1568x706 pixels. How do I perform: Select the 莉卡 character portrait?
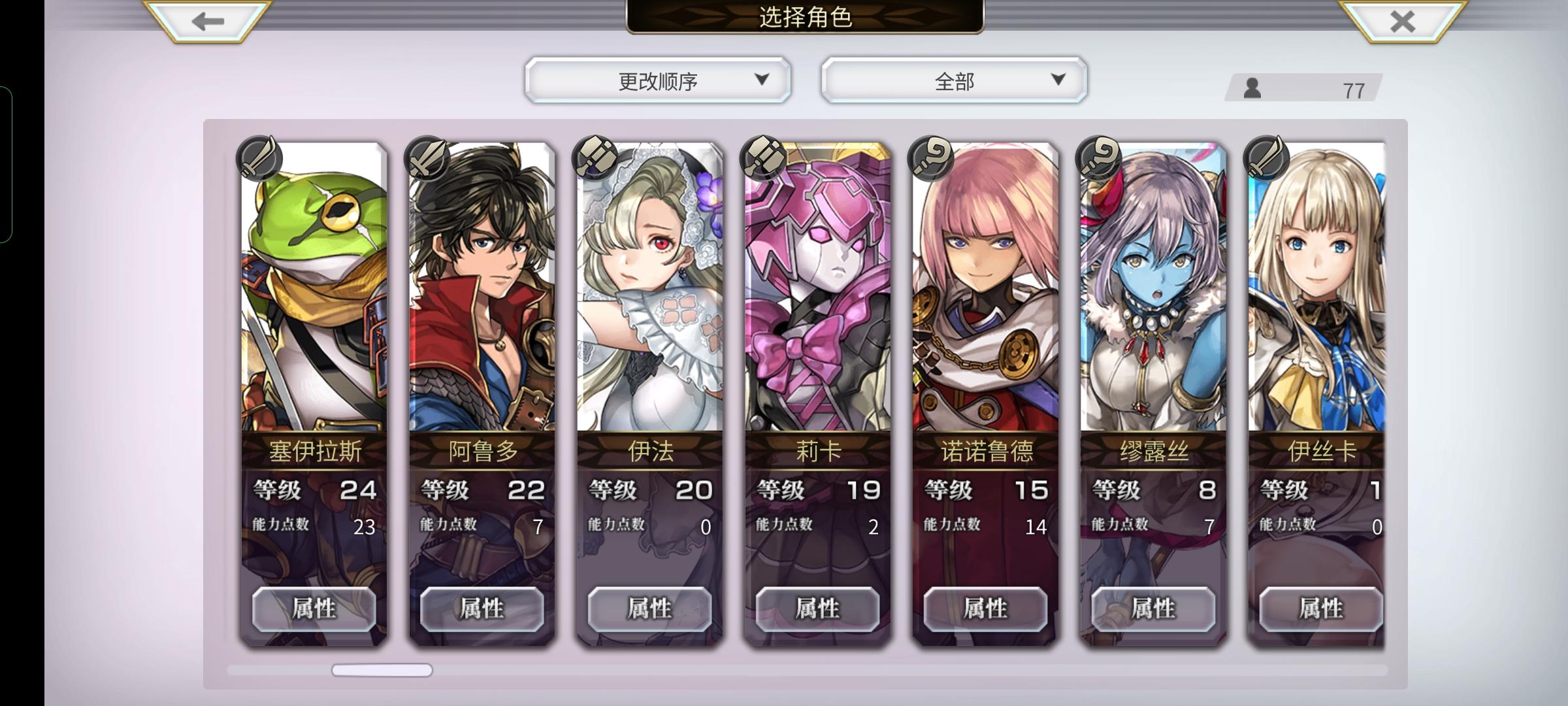tap(818, 288)
